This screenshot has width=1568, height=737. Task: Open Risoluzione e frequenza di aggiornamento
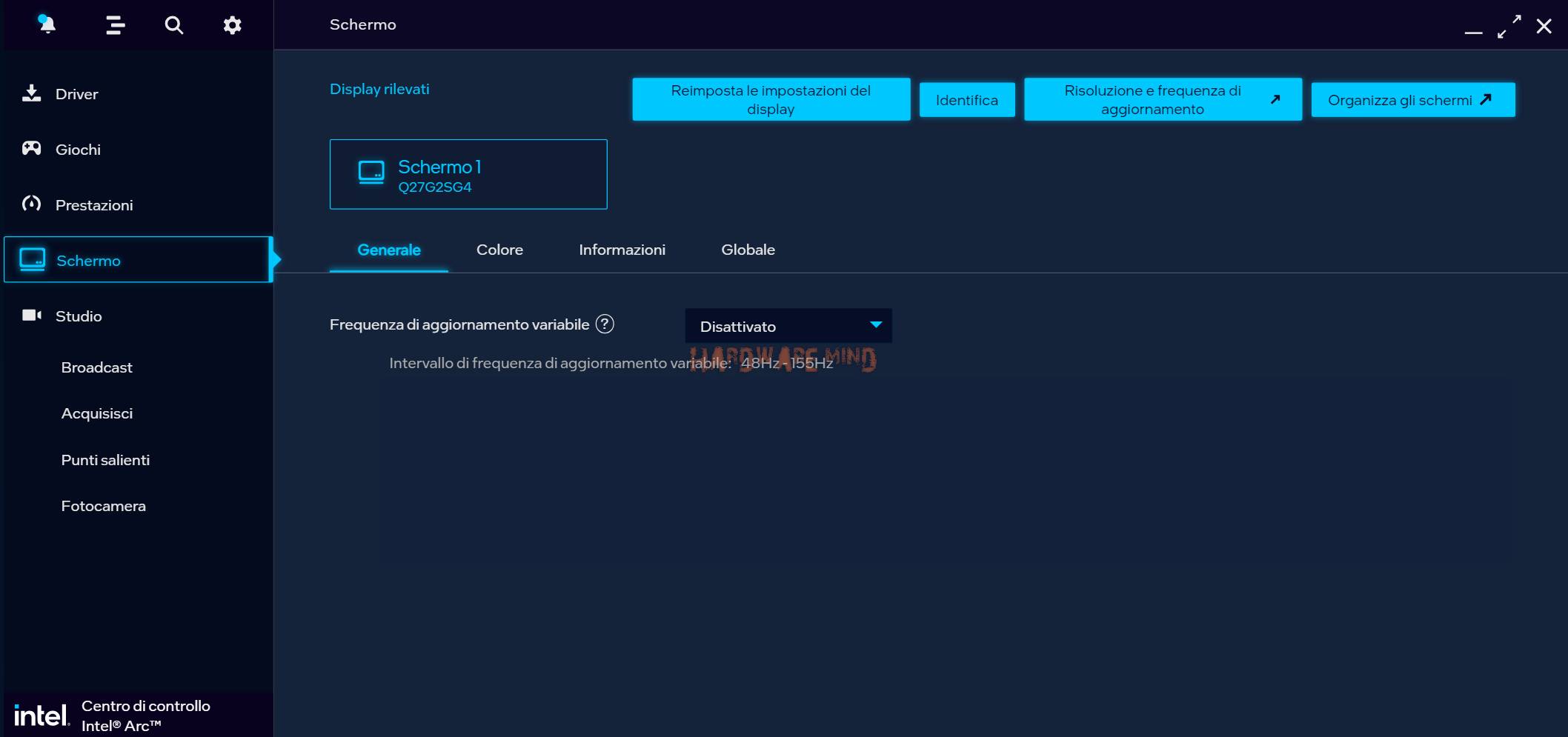1163,99
